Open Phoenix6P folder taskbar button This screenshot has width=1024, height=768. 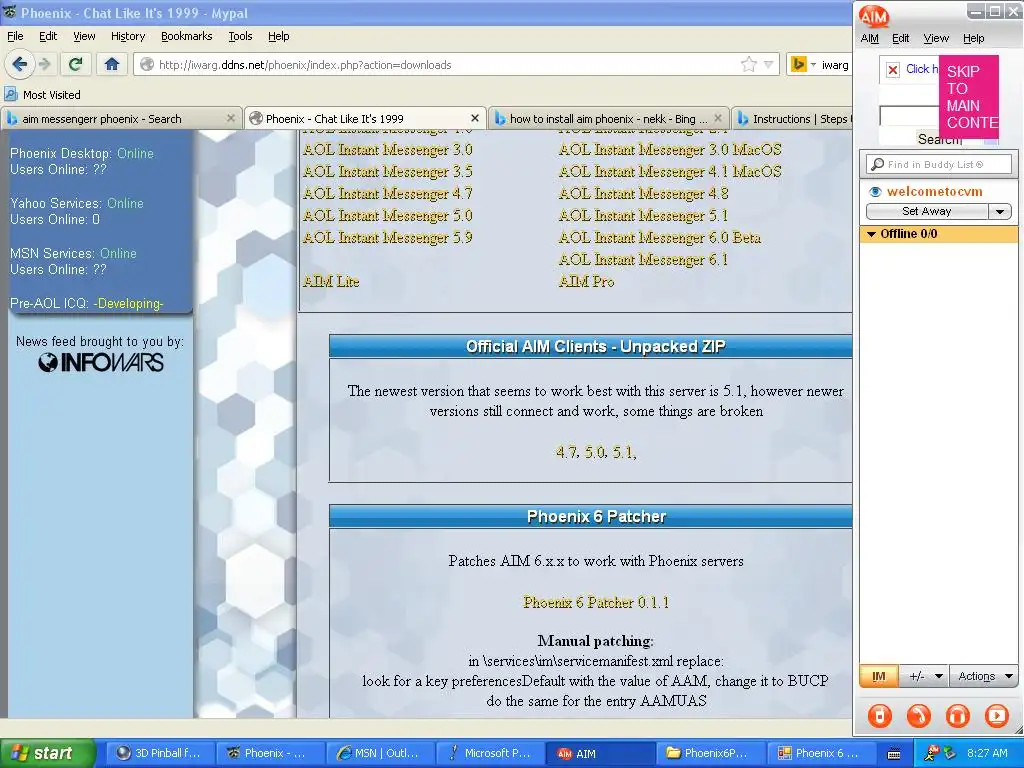click(x=709, y=753)
